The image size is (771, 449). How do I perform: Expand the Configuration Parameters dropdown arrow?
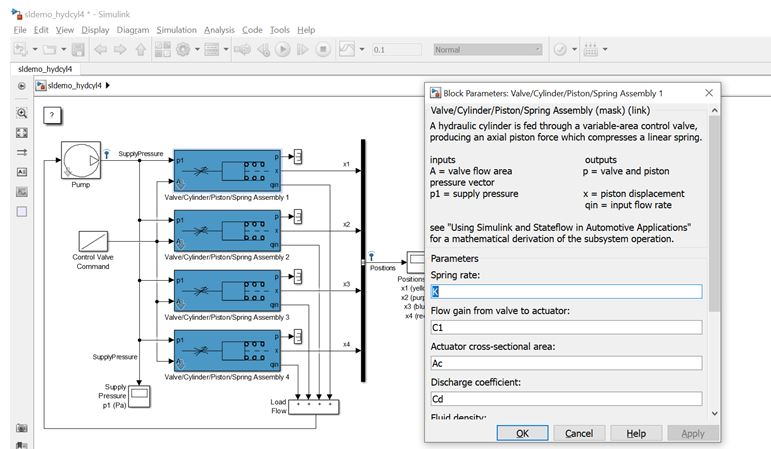(197, 49)
